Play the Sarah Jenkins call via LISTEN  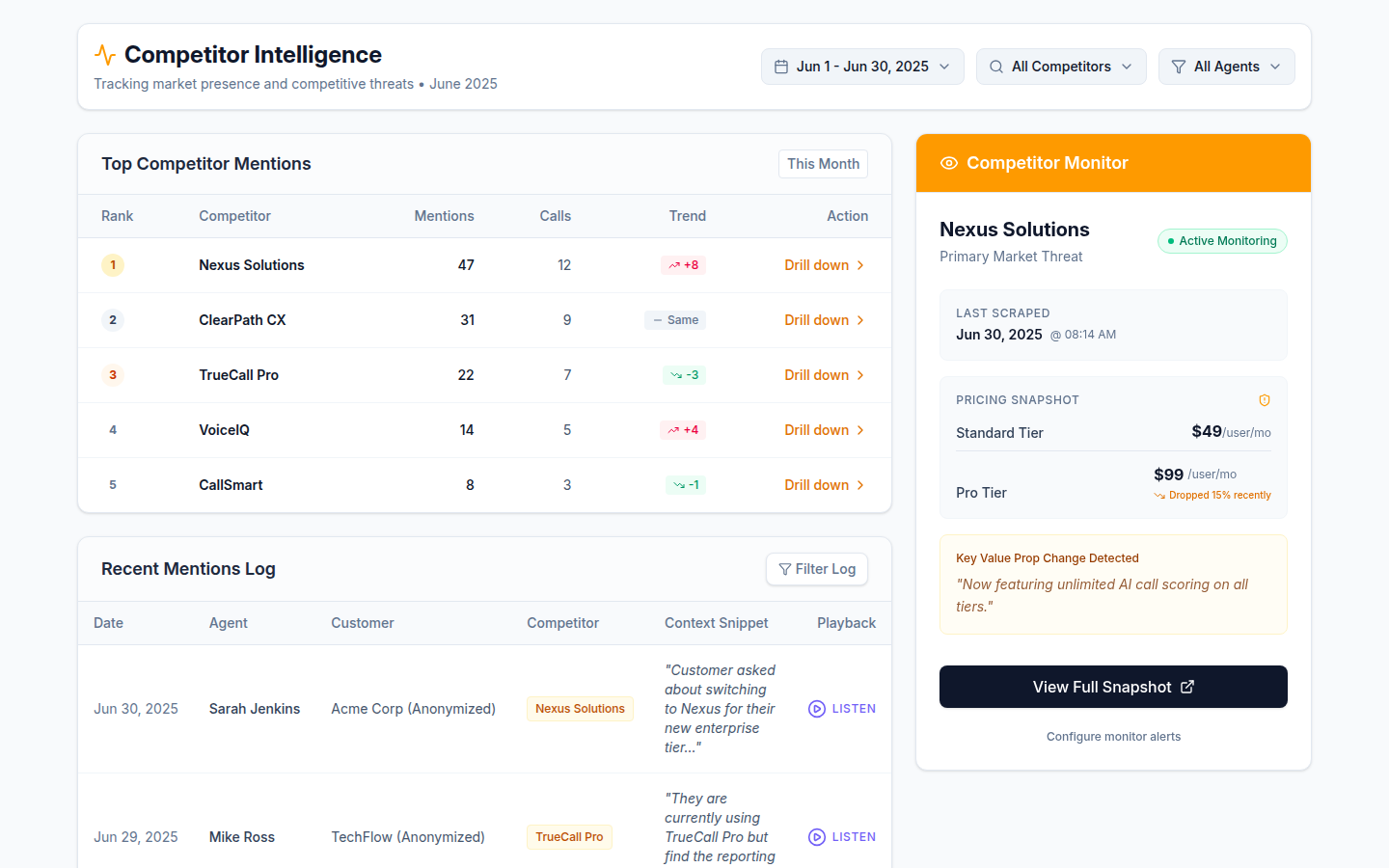click(x=842, y=709)
